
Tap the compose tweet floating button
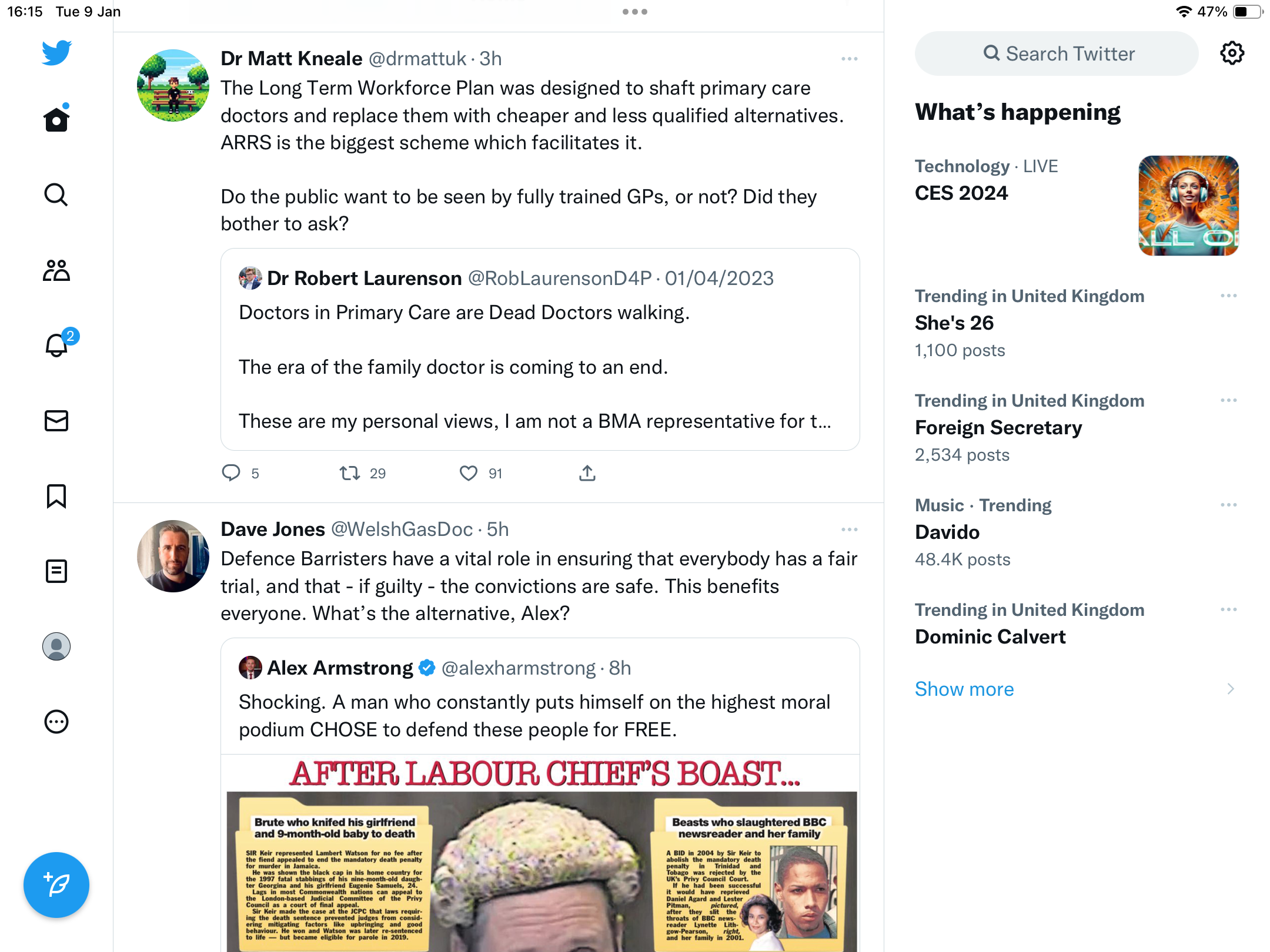click(56, 884)
